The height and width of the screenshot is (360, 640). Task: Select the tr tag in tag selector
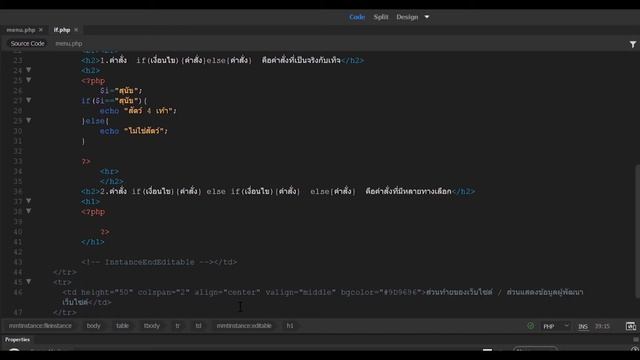[x=178, y=326]
